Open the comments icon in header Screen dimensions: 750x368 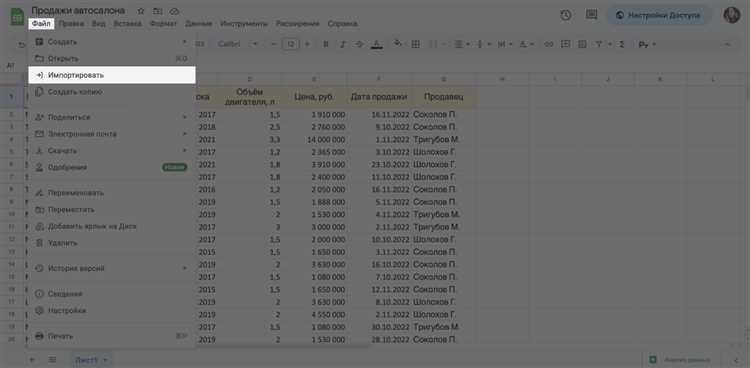tap(591, 15)
